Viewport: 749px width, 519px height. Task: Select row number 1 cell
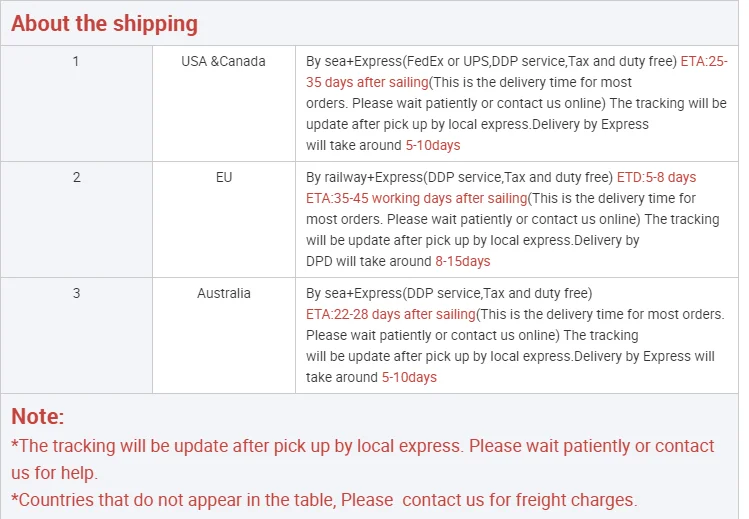pyautogui.click(x=76, y=61)
